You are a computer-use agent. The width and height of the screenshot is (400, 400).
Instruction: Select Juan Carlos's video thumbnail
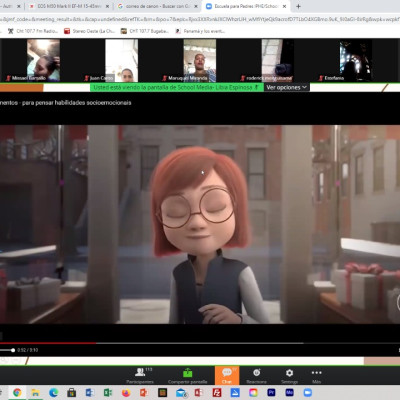[x=122, y=60]
